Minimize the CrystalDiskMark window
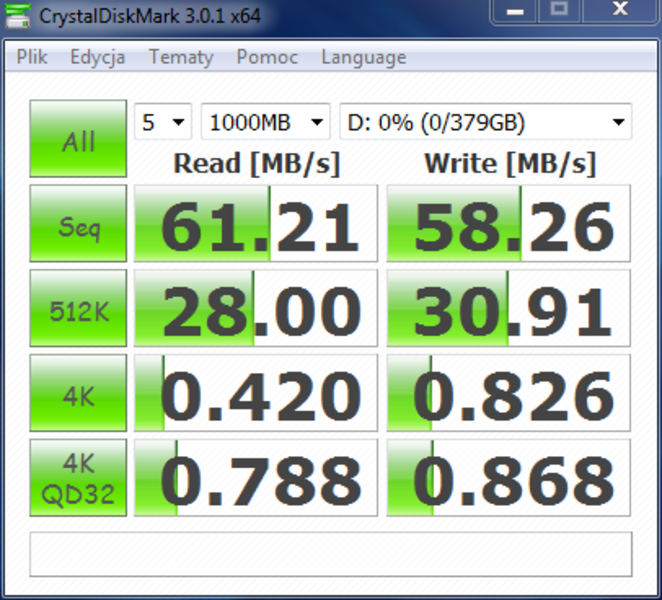This screenshot has height=600, width=662. [x=514, y=11]
